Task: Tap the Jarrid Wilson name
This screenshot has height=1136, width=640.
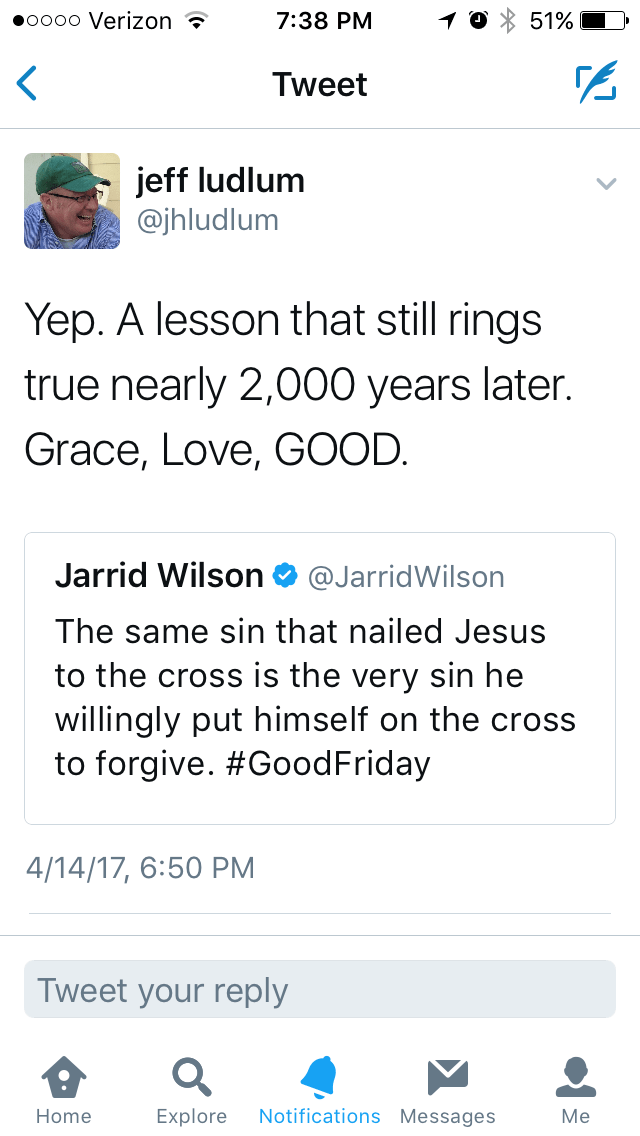Action: (158, 576)
